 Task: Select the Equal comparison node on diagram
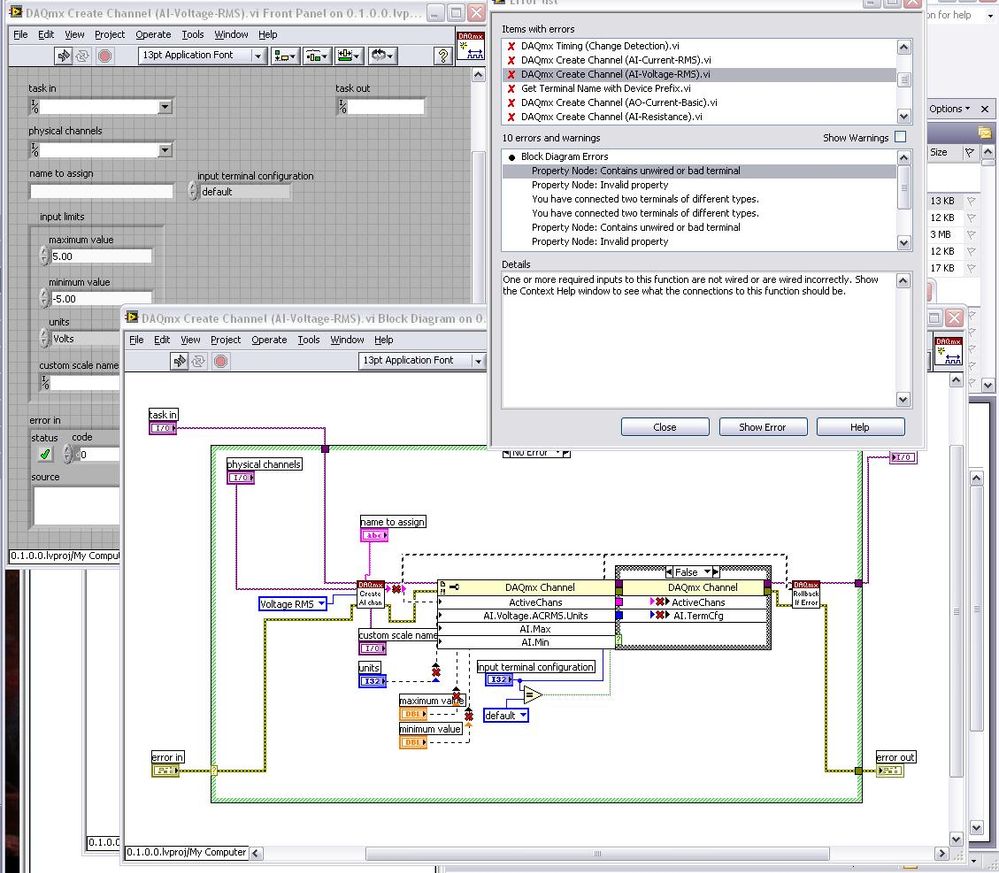[x=532, y=695]
